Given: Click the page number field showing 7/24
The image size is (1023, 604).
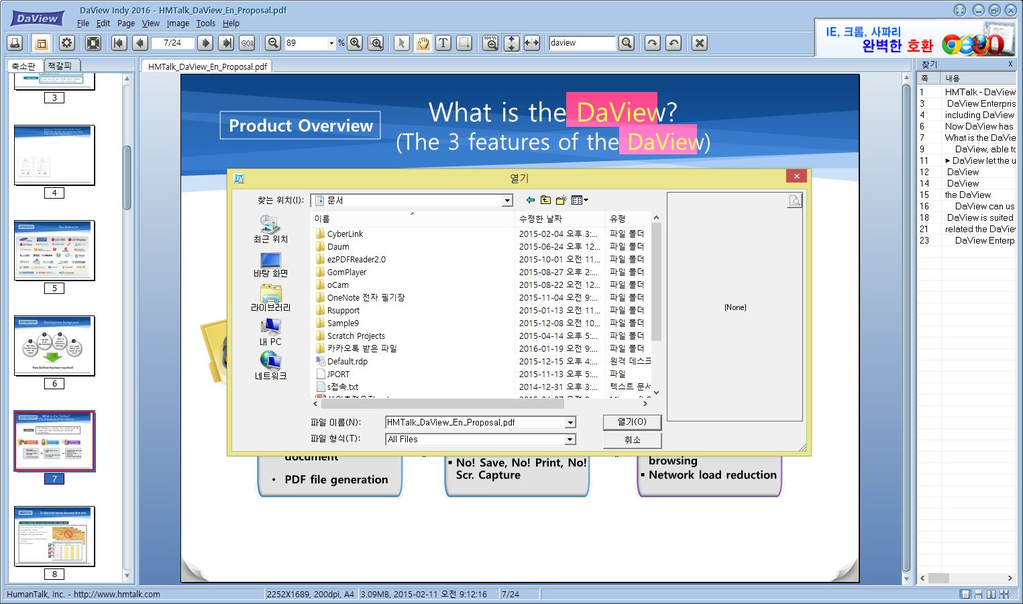Looking at the screenshot, I should 173,43.
